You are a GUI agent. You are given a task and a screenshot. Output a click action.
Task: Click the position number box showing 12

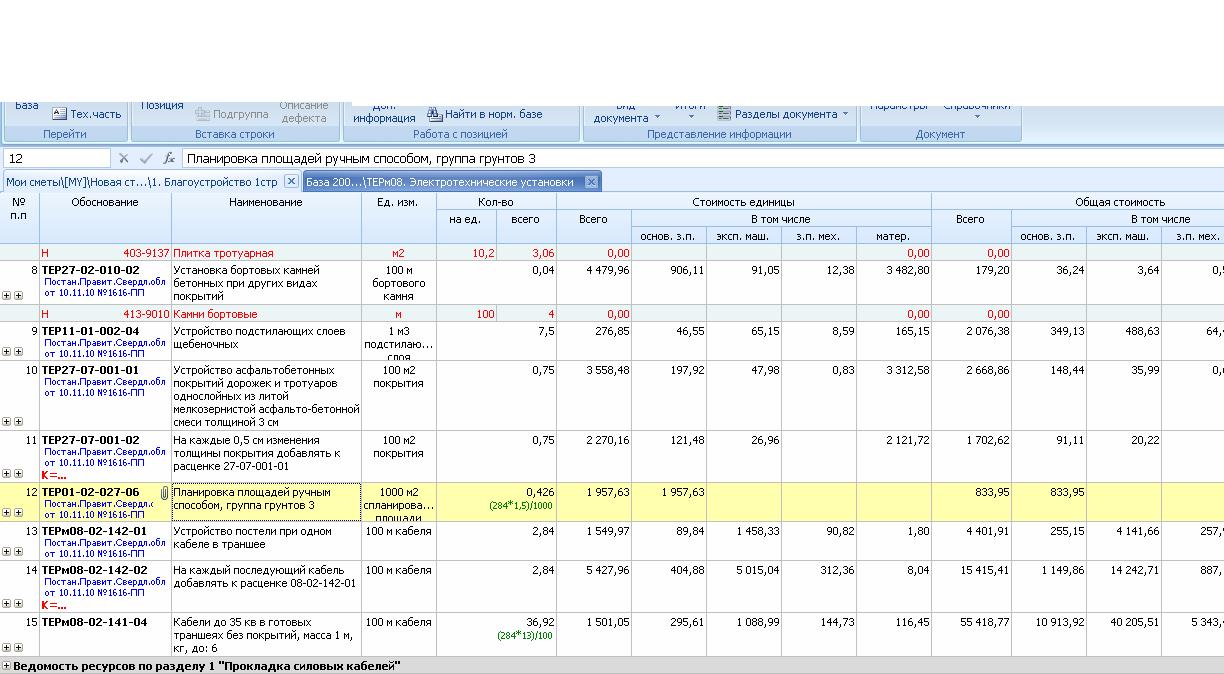coord(56,158)
